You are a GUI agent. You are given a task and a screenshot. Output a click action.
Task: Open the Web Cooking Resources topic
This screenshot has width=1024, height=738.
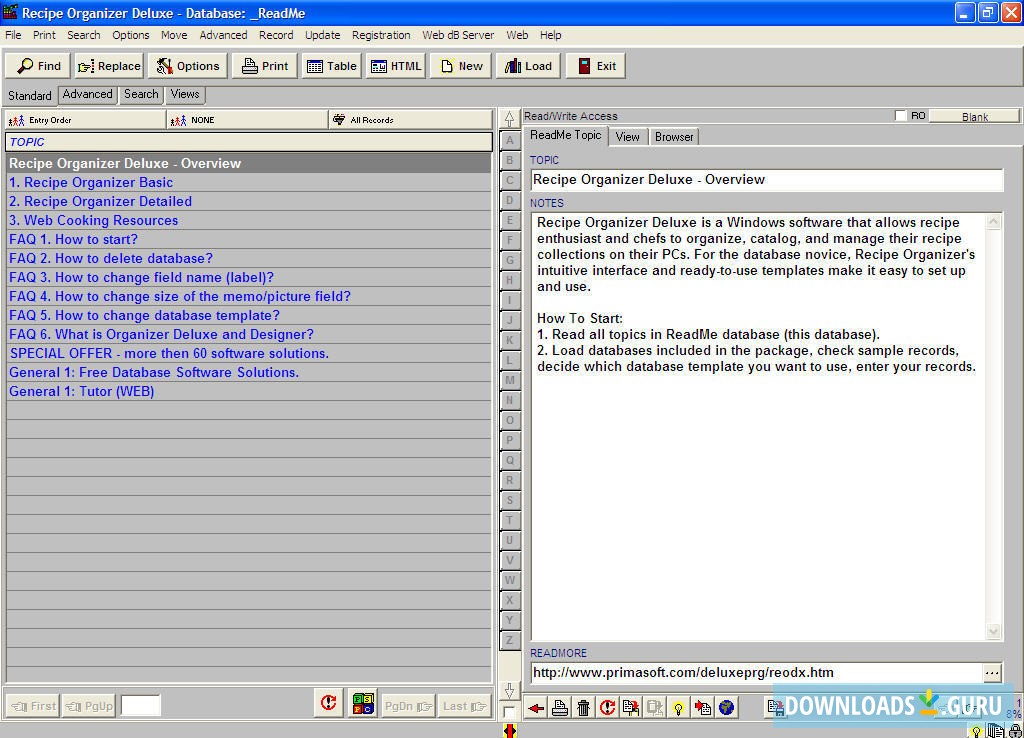pos(93,220)
